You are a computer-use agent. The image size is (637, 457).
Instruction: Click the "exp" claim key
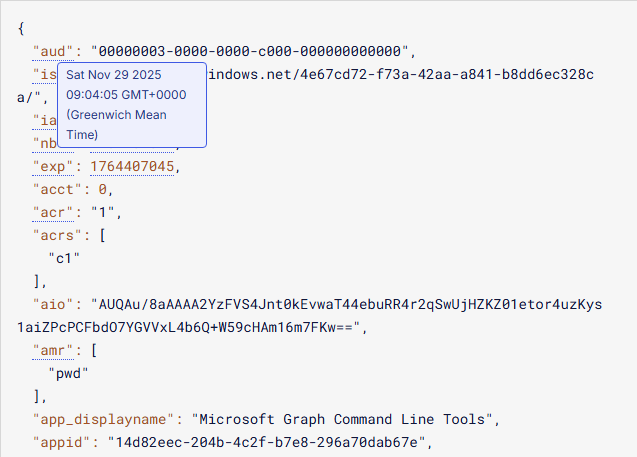click(52, 166)
